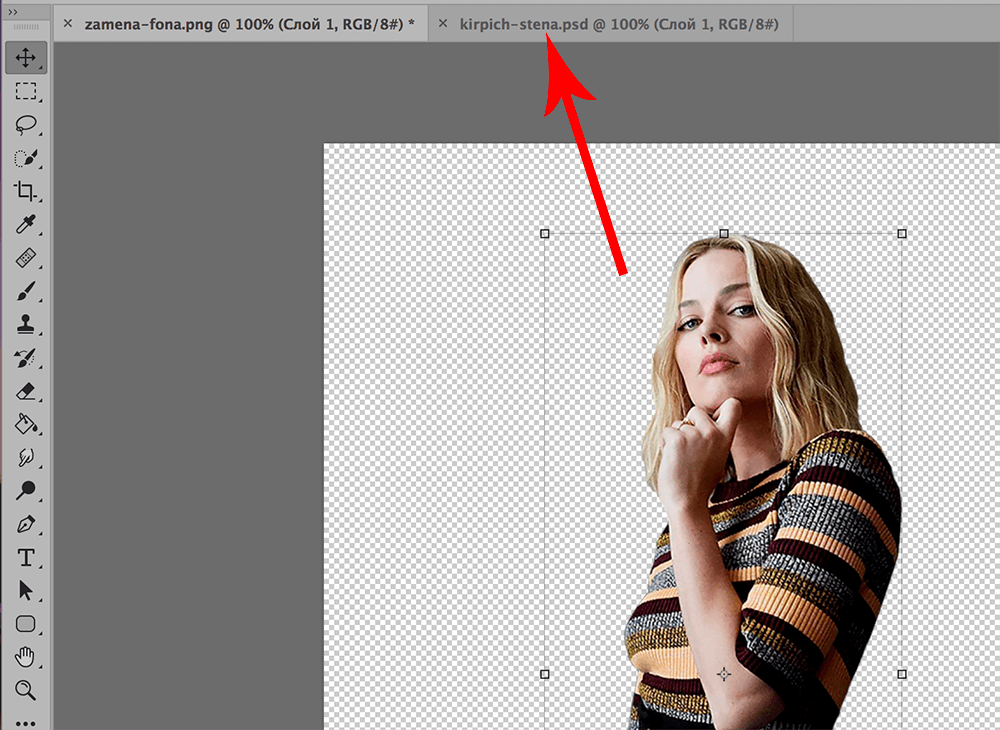
Task: Select the Move tool
Action: pos(26,59)
